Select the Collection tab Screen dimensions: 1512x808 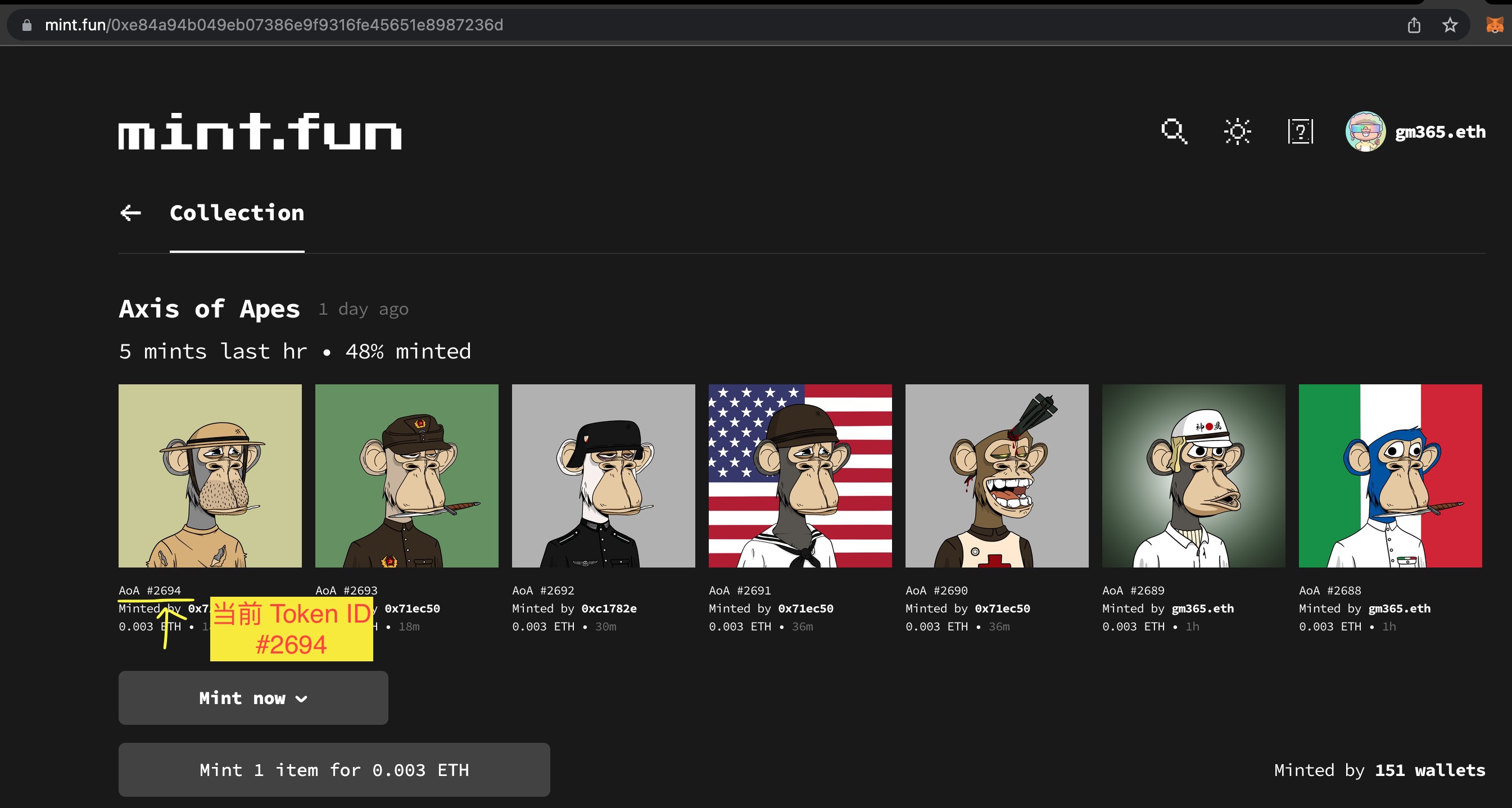(x=237, y=212)
